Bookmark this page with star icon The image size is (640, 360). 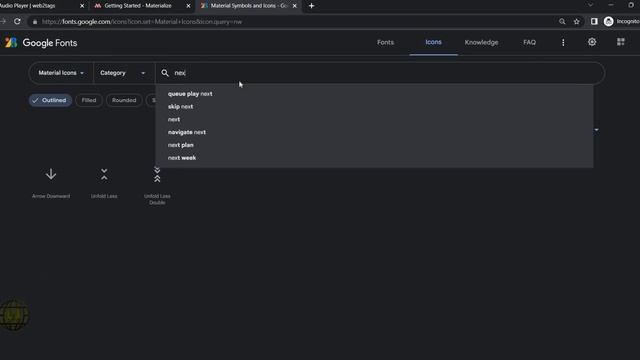[x=576, y=22]
